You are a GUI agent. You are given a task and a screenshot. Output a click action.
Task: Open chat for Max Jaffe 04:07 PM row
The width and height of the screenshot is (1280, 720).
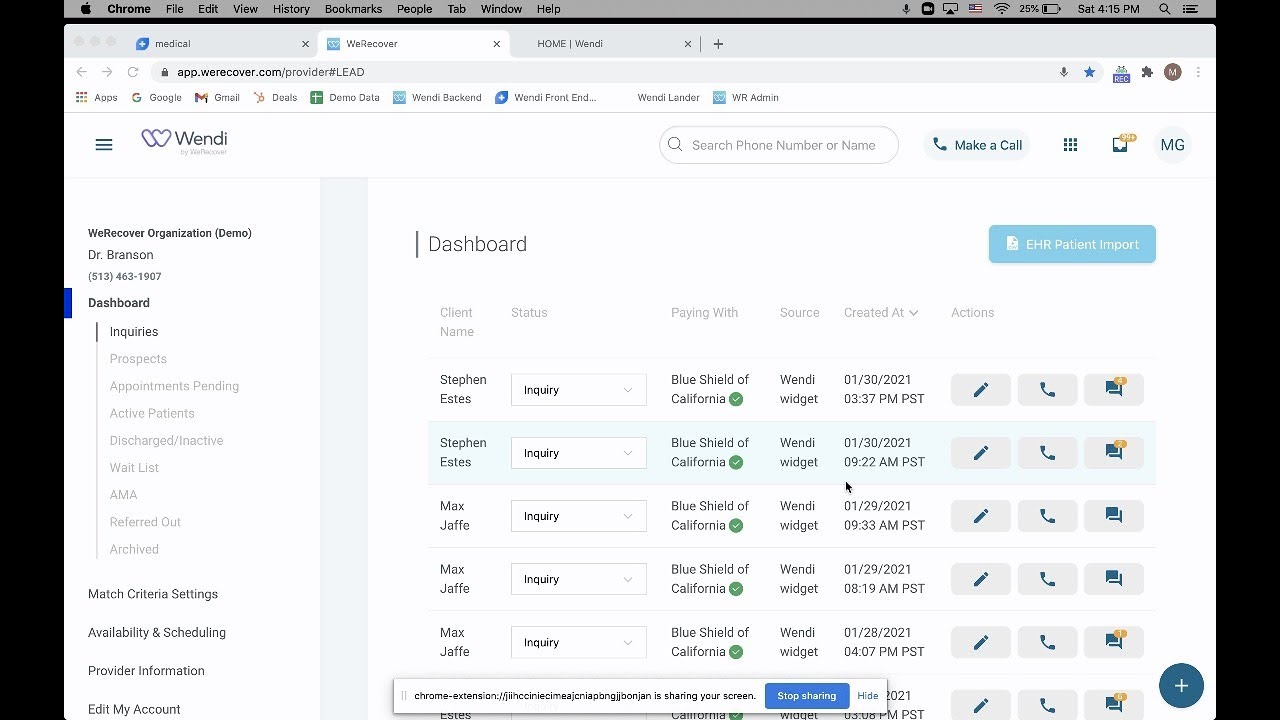(x=1114, y=642)
